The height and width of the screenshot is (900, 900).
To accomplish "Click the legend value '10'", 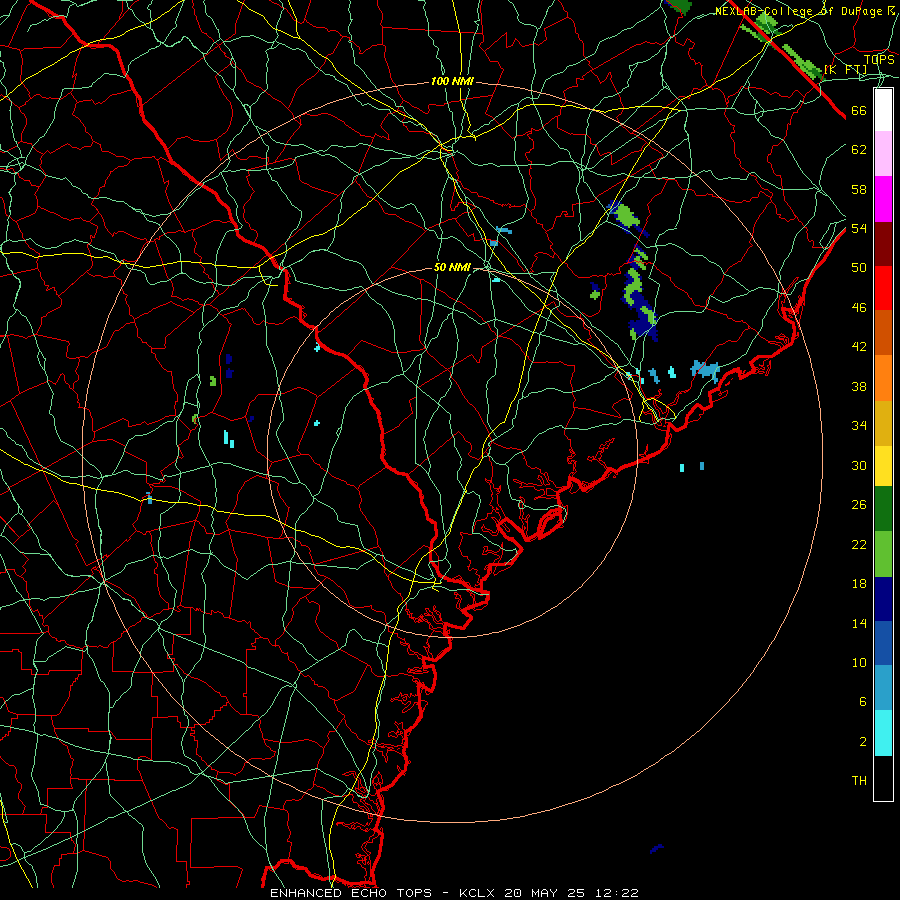I will tap(859, 662).
